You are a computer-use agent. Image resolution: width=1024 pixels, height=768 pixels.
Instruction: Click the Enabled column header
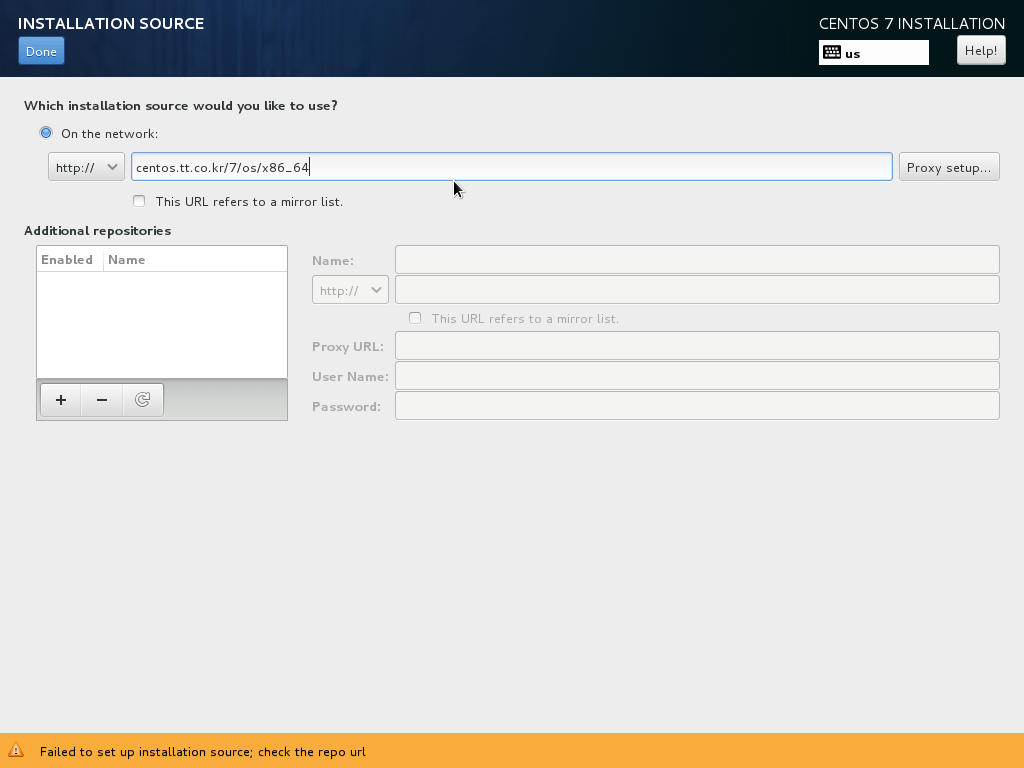[x=70, y=259]
